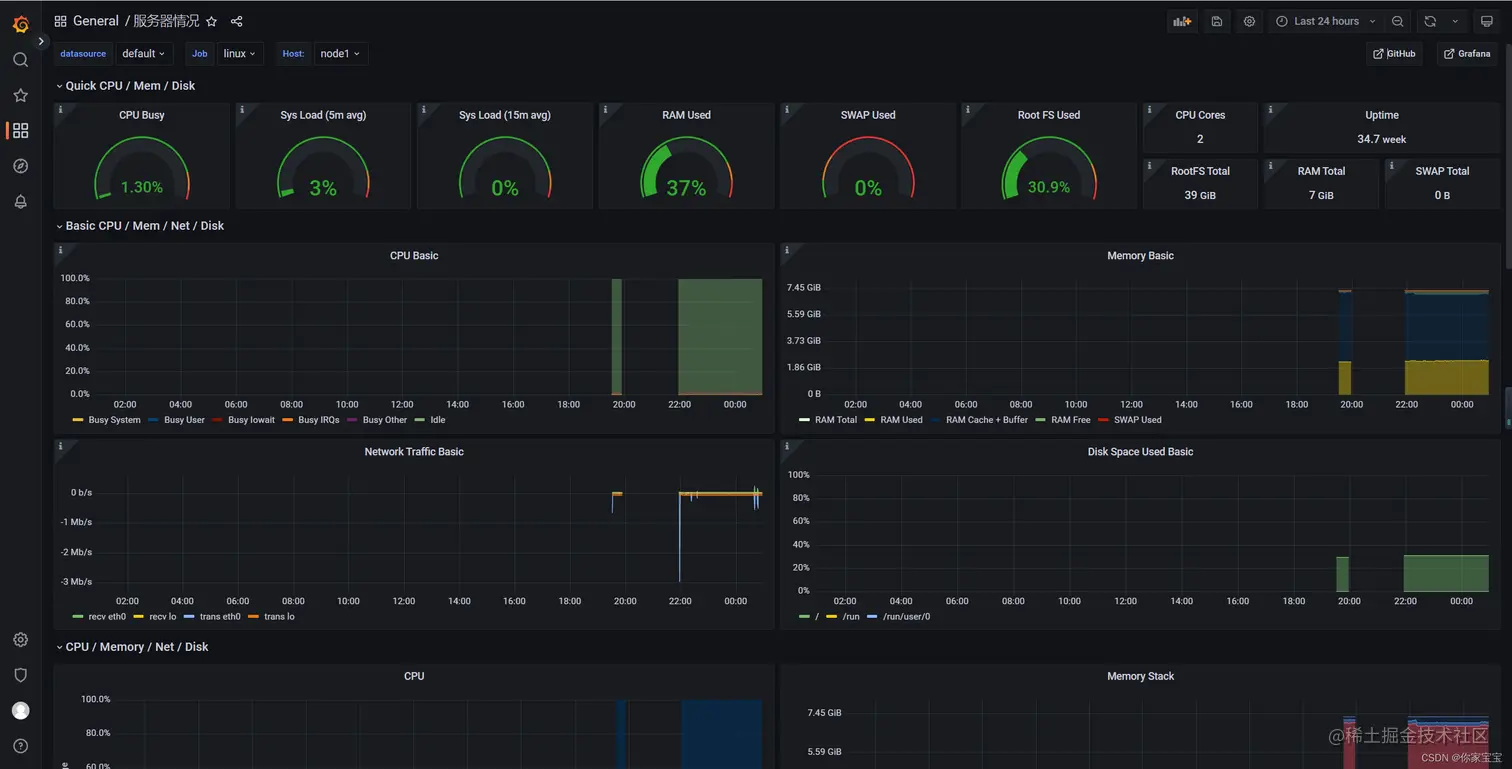Add panel using top toolbar icon
1512x769 pixels.
pyautogui.click(x=1182, y=21)
